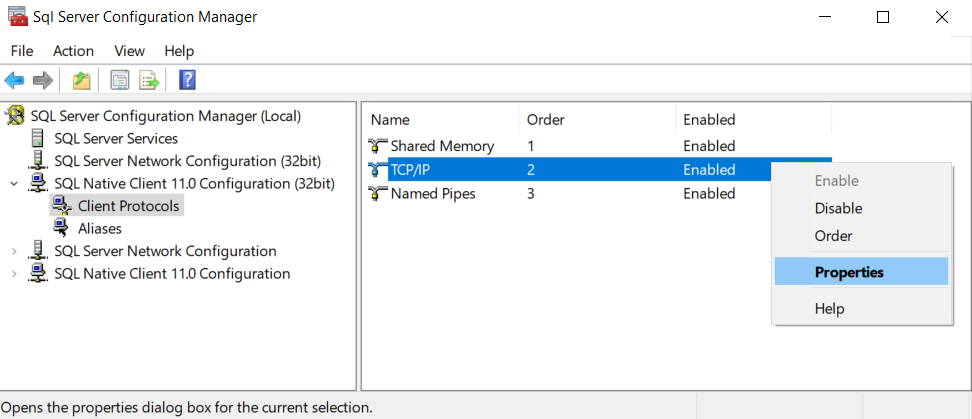Expand the SQL Native Client 11.0 Configuration node

14,273
